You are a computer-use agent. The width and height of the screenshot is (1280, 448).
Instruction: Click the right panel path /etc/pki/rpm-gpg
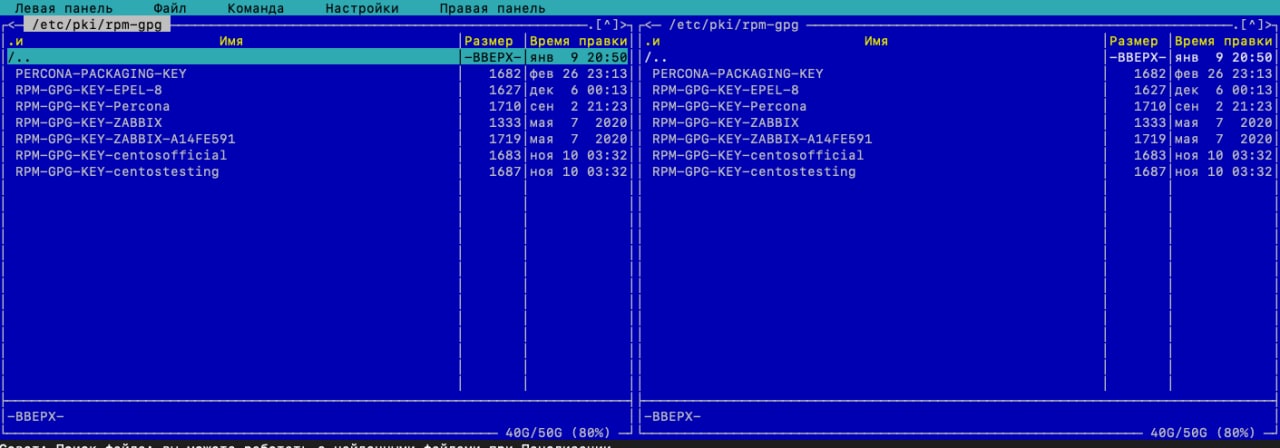[x=734, y=24]
